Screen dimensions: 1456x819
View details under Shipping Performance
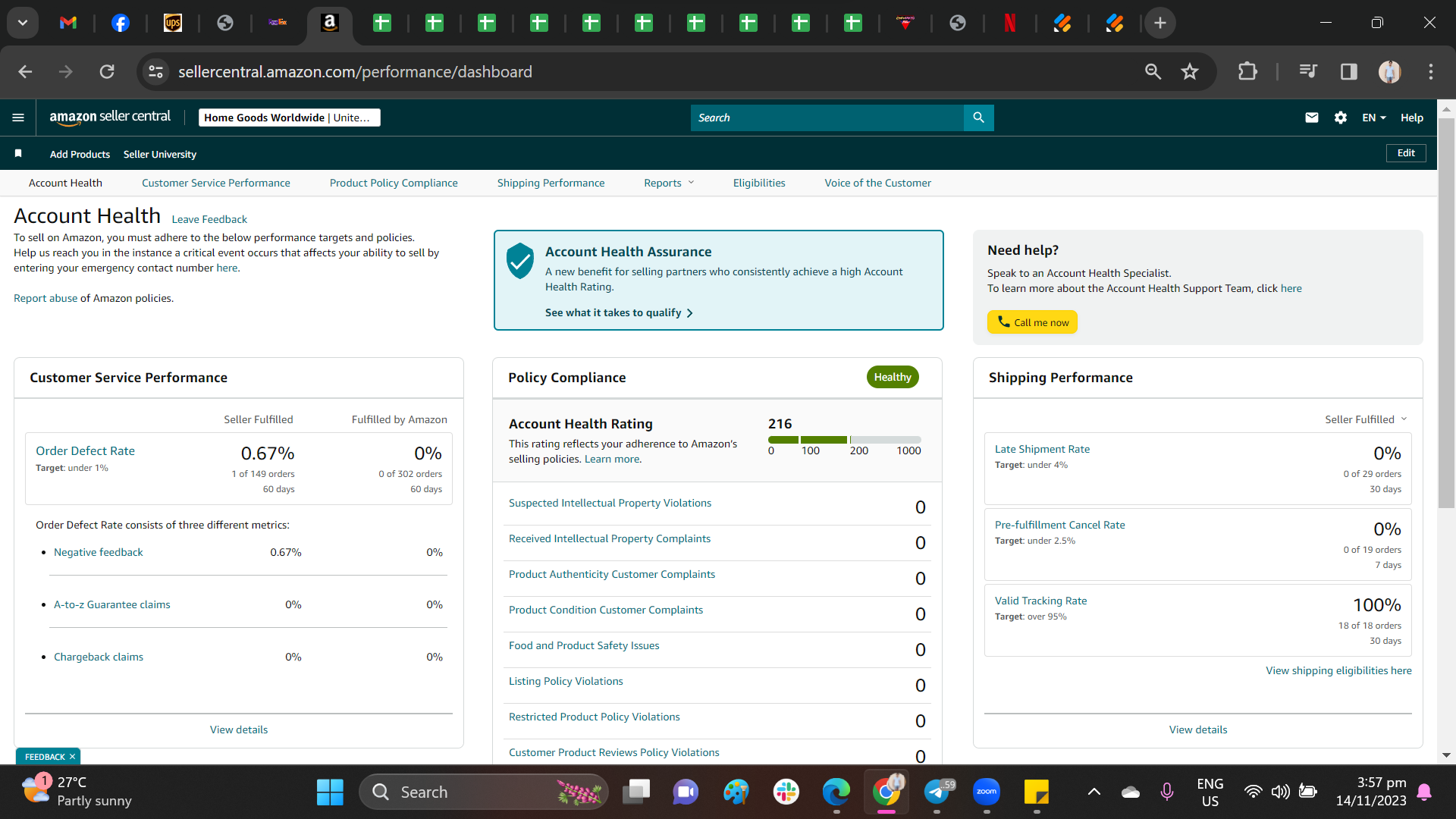click(1197, 730)
